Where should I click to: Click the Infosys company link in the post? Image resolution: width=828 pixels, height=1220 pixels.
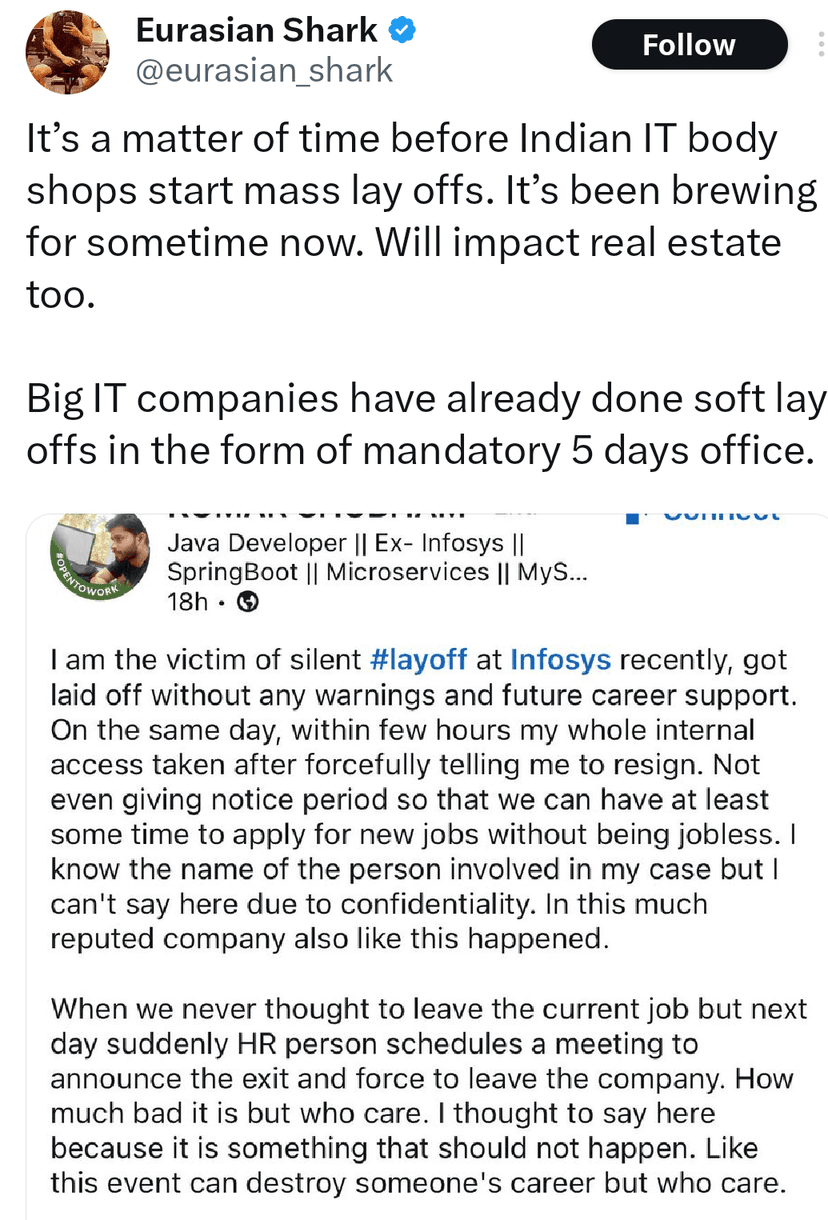click(562, 660)
